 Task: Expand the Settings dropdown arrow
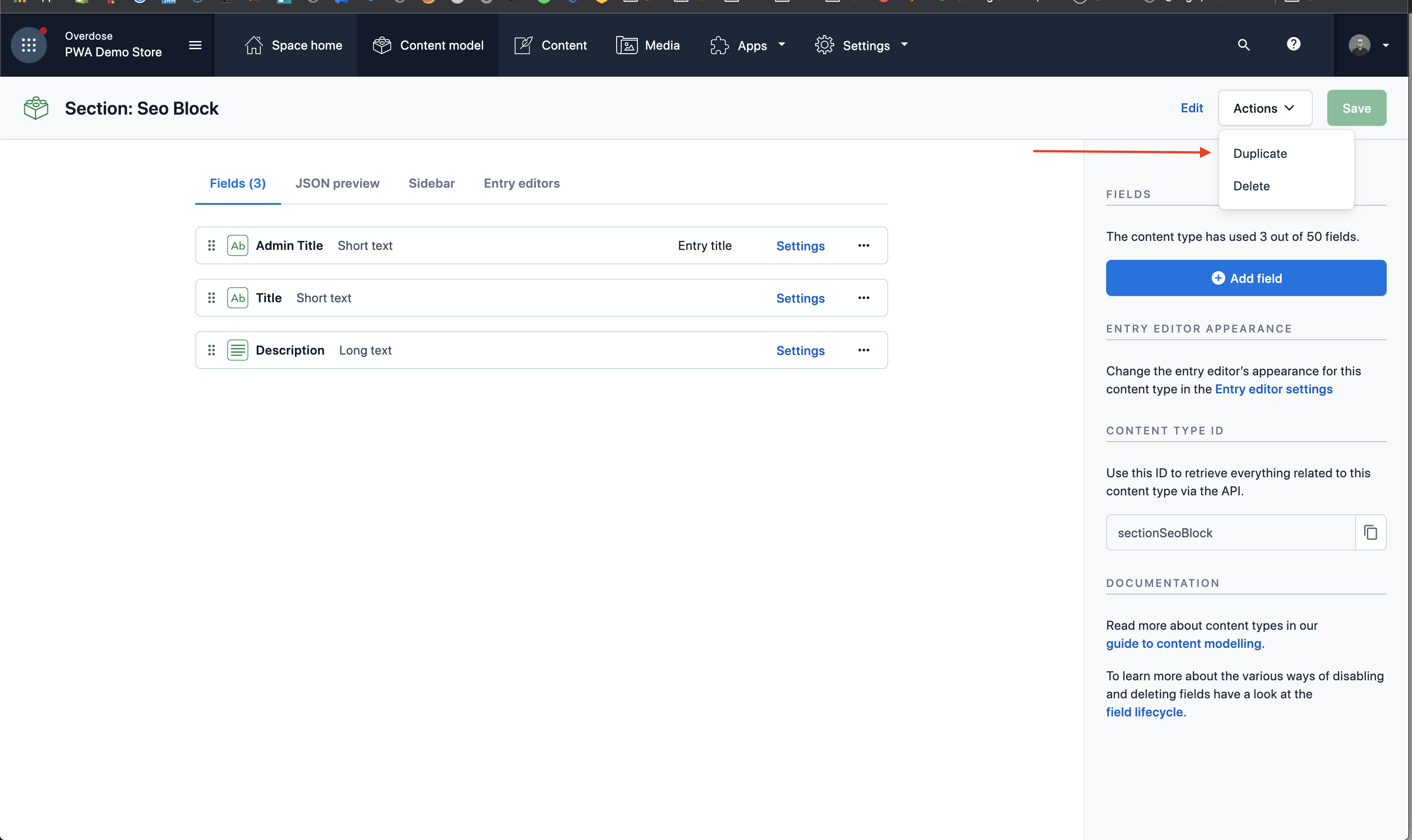905,45
